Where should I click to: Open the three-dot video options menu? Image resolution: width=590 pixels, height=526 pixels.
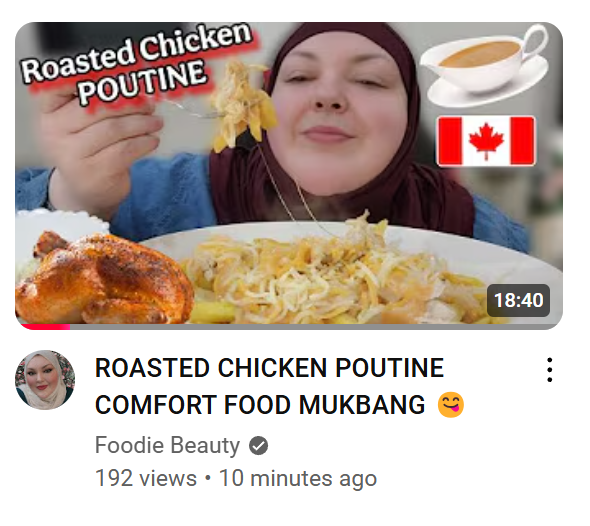pos(549,370)
